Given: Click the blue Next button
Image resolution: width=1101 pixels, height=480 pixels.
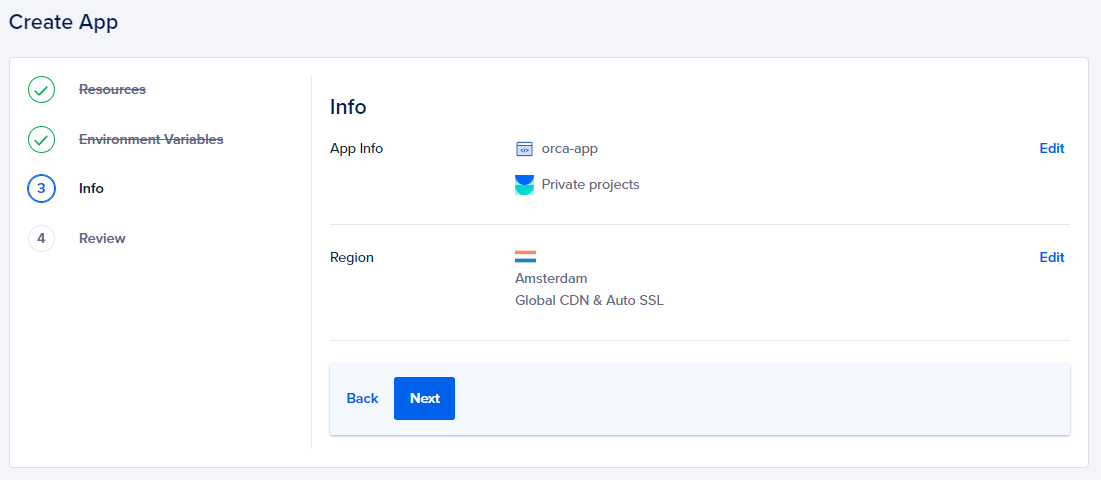Looking at the screenshot, I should pyautogui.click(x=424, y=399).
